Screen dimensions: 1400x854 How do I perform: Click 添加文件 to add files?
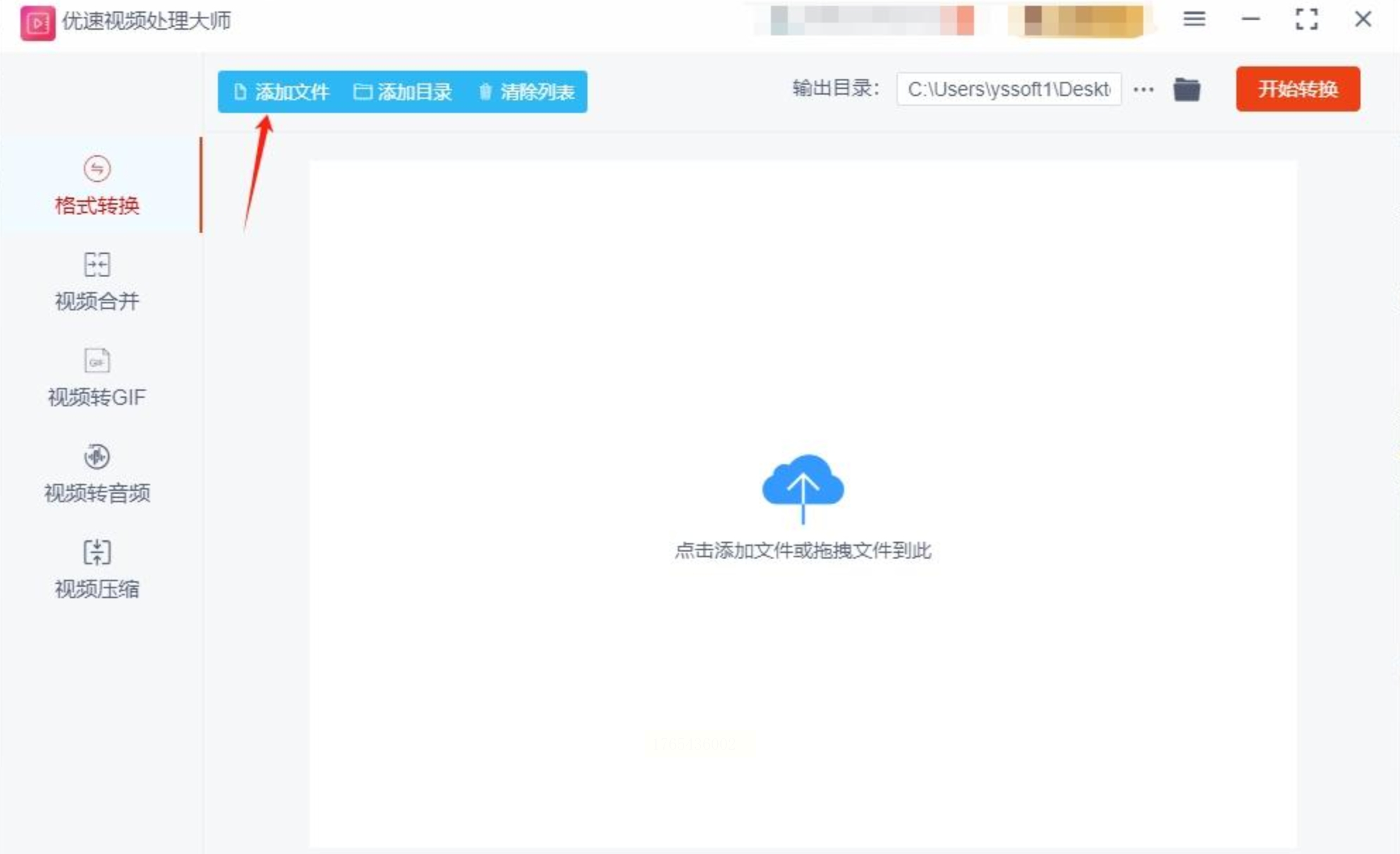coord(281,92)
